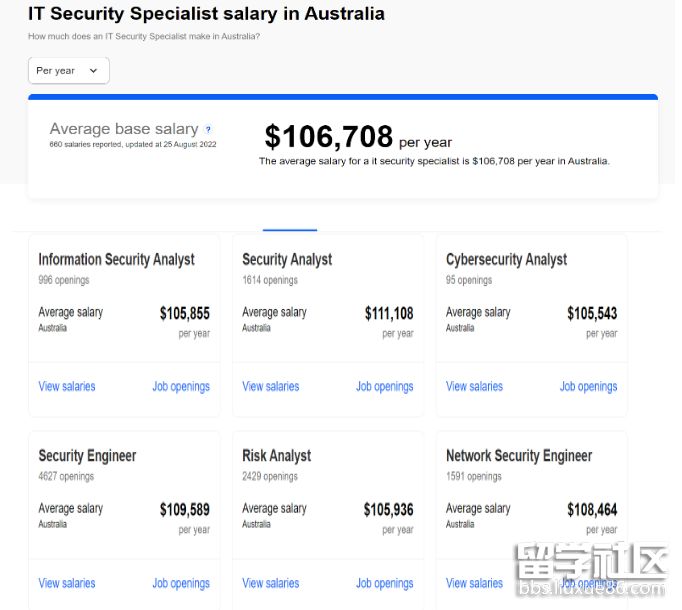View salaries for Network Security Engineer
The height and width of the screenshot is (610, 682).
[x=475, y=583]
